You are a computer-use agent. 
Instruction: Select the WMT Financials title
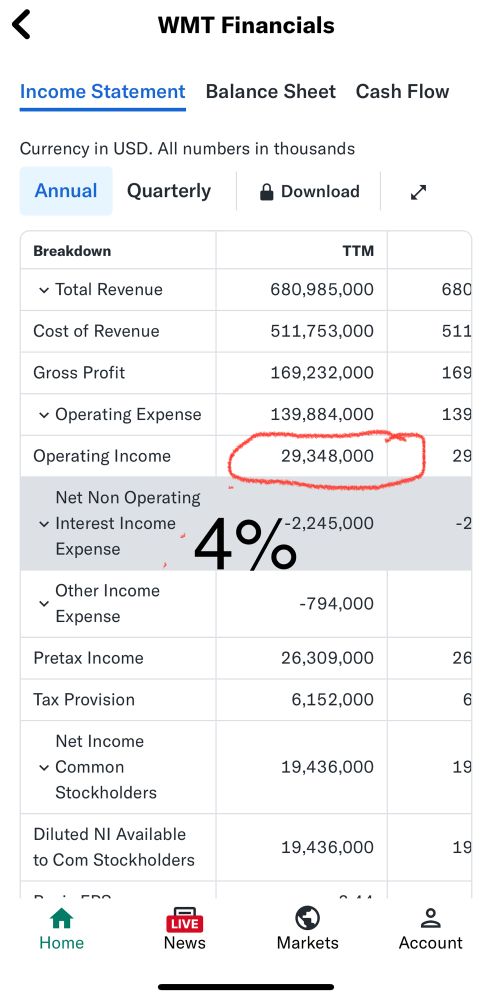coord(246,26)
